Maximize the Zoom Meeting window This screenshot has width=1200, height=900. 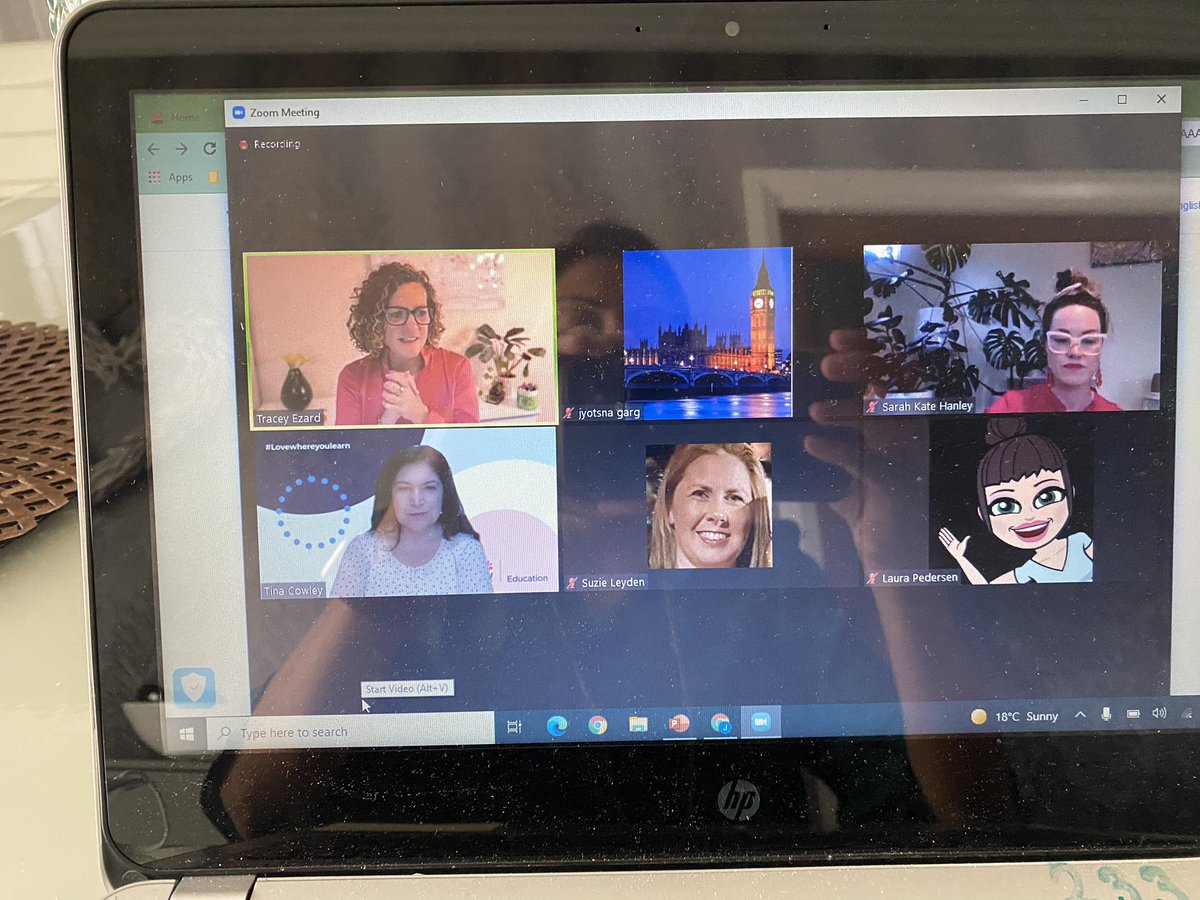(1122, 99)
